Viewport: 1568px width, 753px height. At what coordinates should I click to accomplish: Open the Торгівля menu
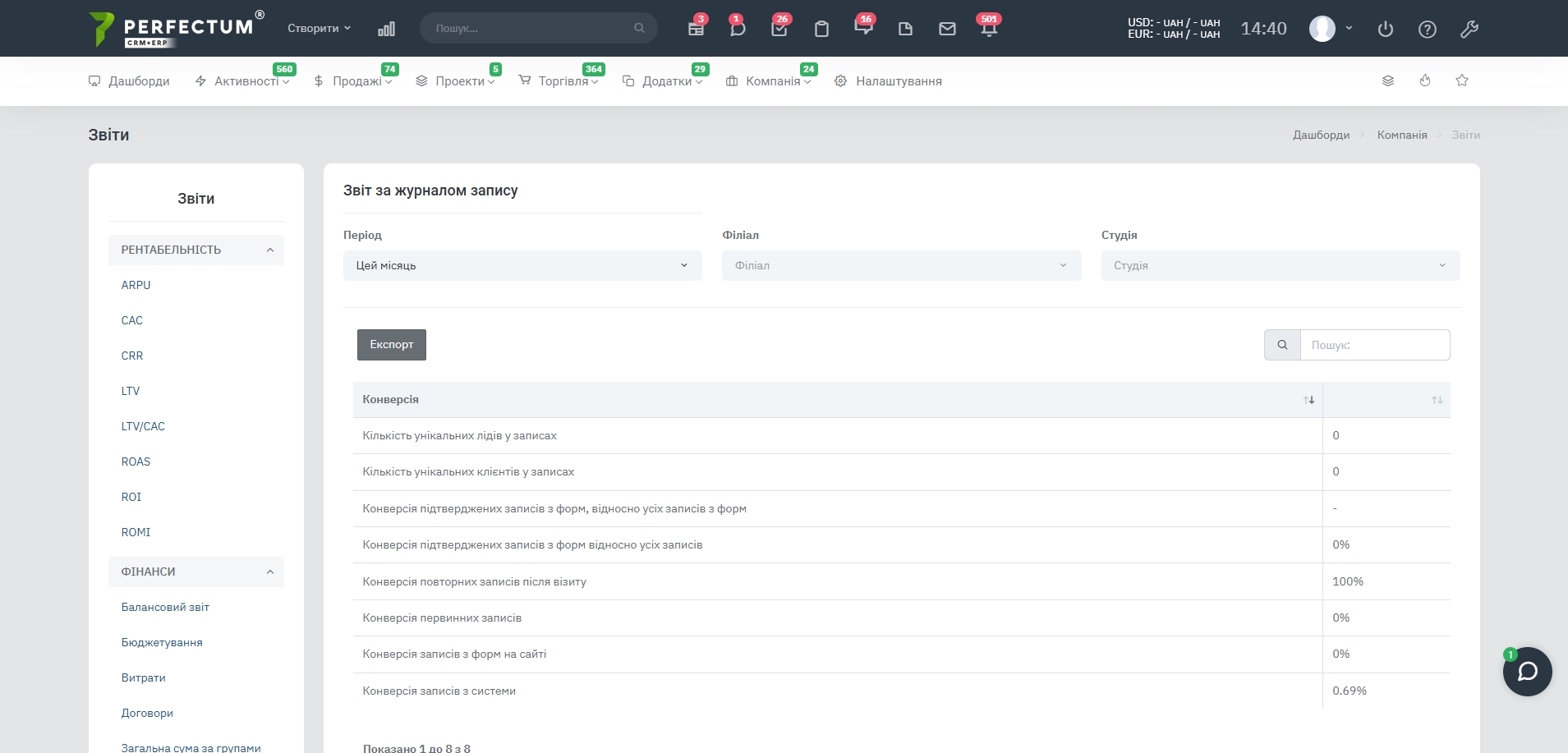563,81
